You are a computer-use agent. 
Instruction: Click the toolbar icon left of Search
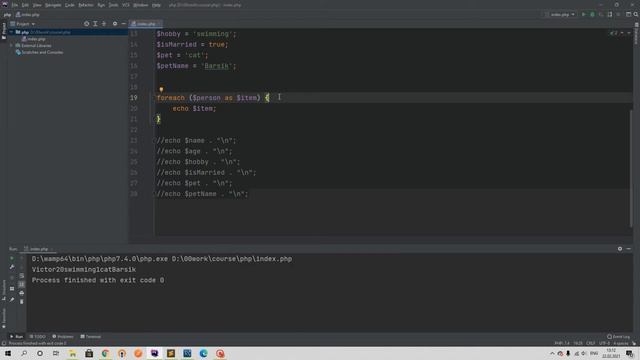[629, 14]
